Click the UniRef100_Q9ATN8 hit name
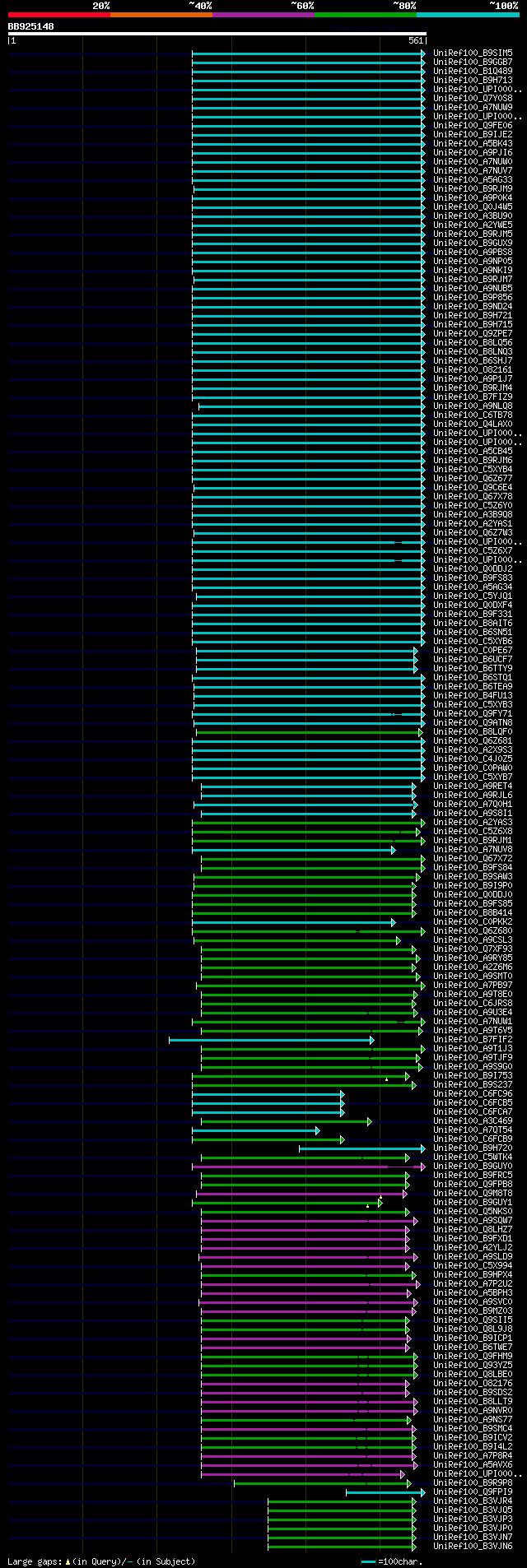Screen dimensions: 527x1568 [x=473, y=722]
